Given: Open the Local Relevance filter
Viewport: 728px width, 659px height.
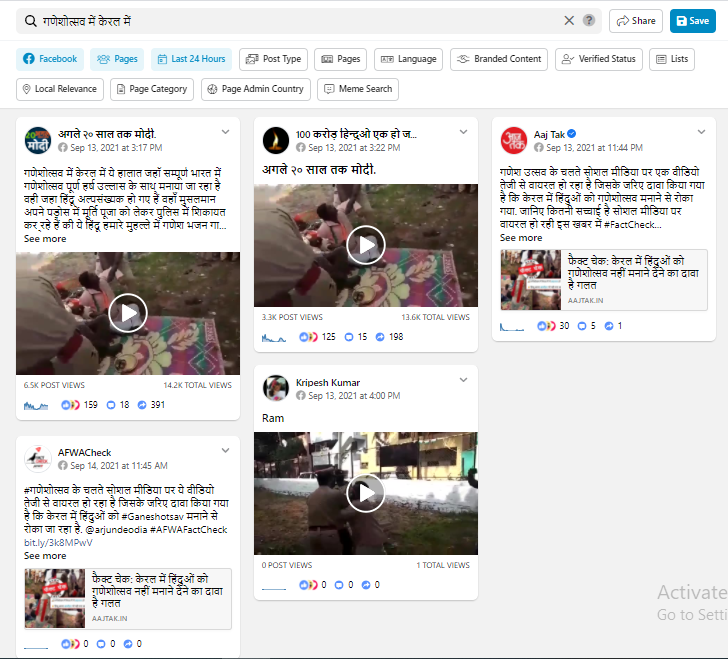Looking at the screenshot, I should [60, 89].
